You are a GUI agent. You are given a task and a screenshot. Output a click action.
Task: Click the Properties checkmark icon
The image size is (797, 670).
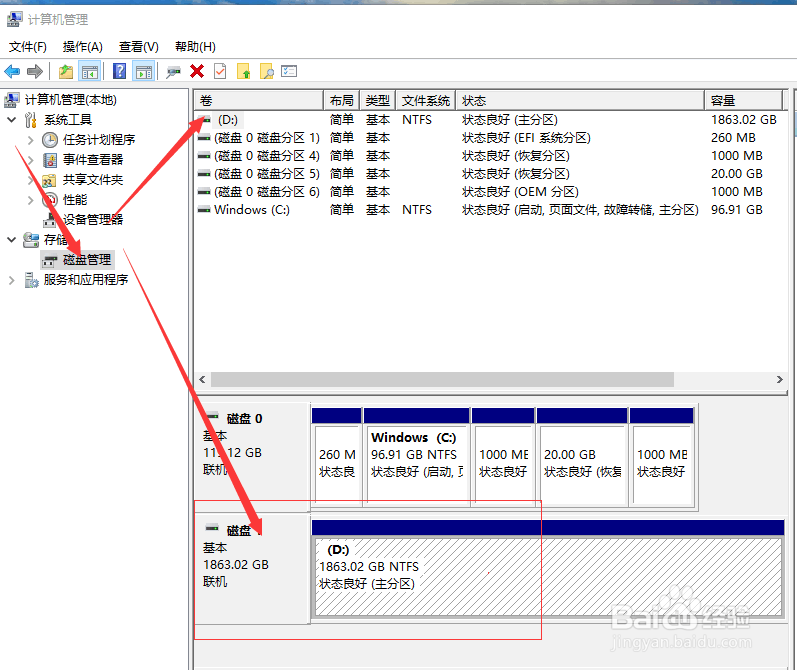coord(220,72)
